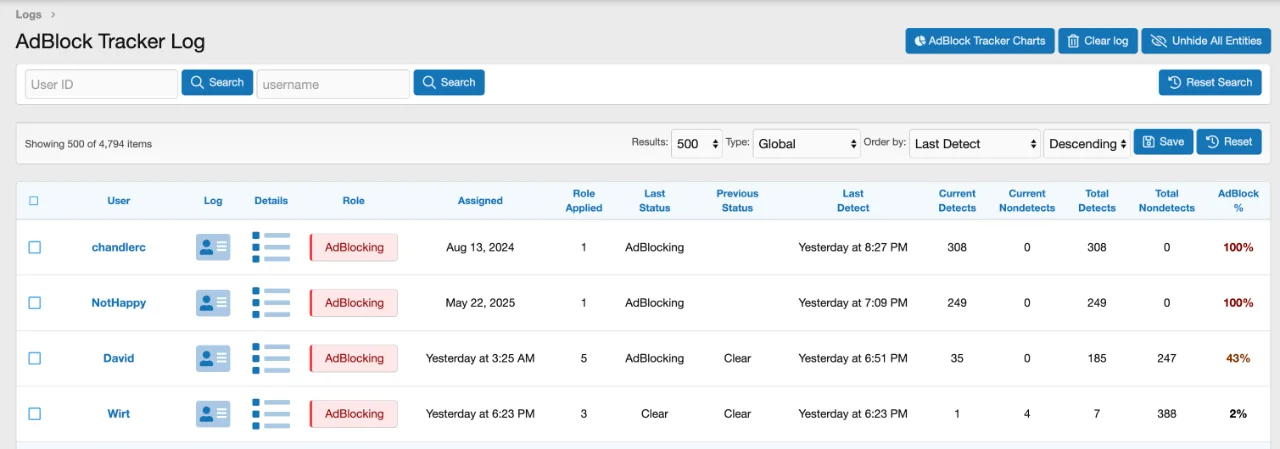Open Order by dropdown showing Last Detect
Image resolution: width=1280 pixels, height=449 pixels.
[x=975, y=143]
